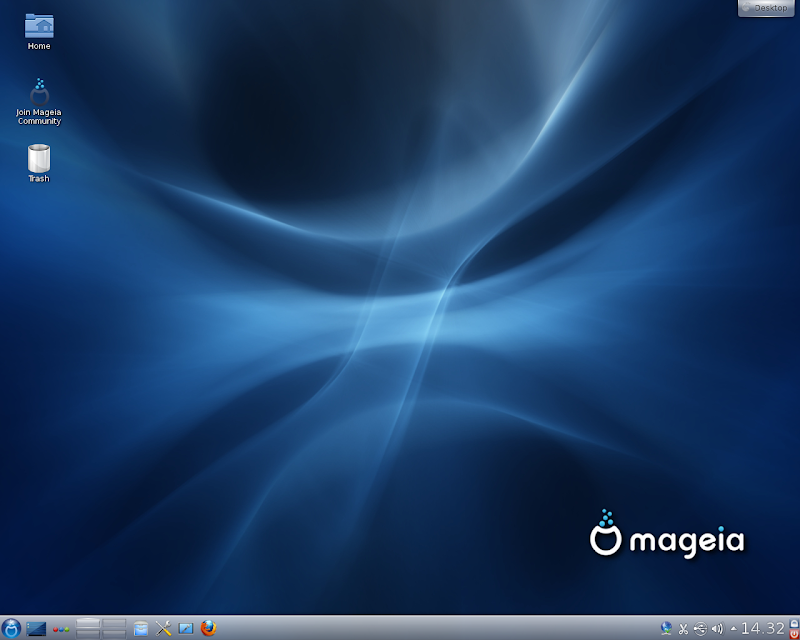Click the 14.32 panel clock
The height and width of the screenshot is (640, 800).
point(762,628)
